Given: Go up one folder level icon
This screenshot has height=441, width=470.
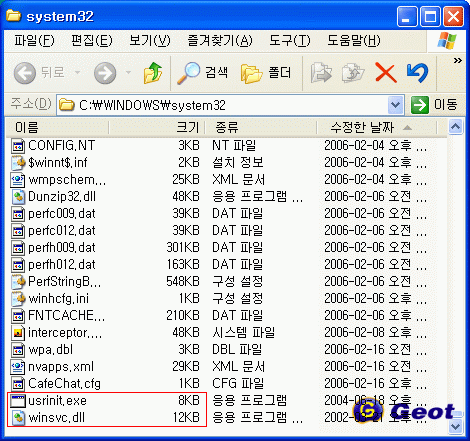Looking at the screenshot, I should click(x=153, y=72).
